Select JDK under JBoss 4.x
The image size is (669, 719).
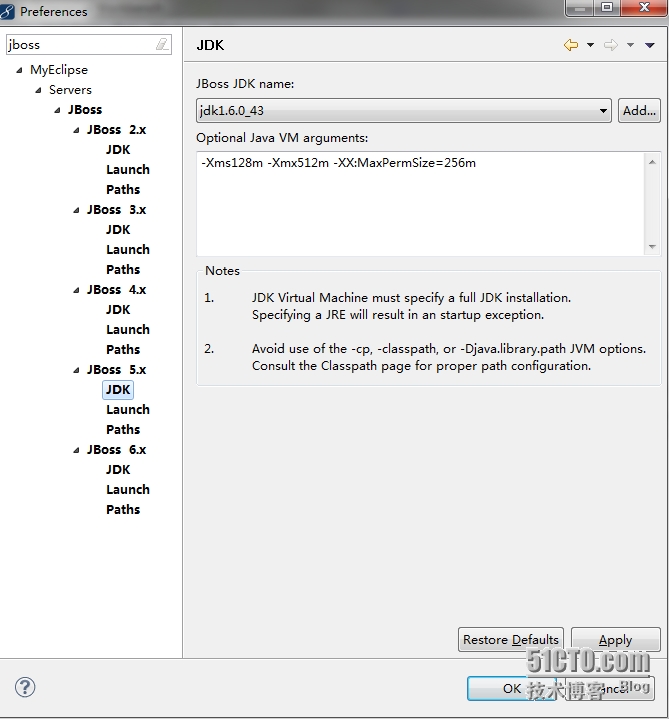click(118, 310)
